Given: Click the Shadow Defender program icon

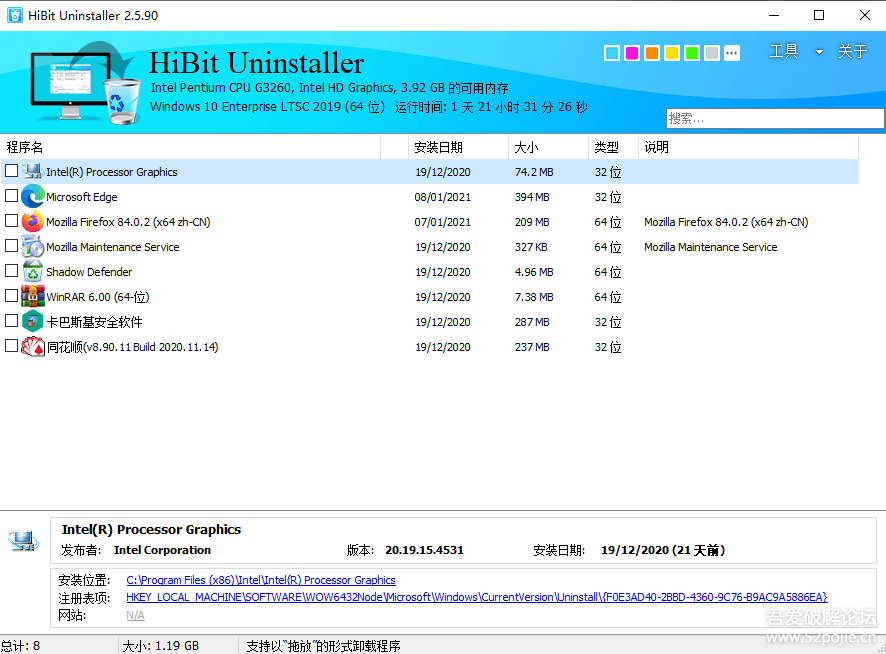Looking at the screenshot, I should (33, 271).
